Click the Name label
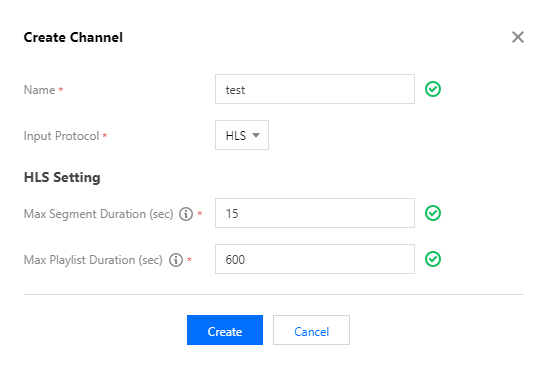The width and height of the screenshot is (549, 369). click(x=40, y=90)
